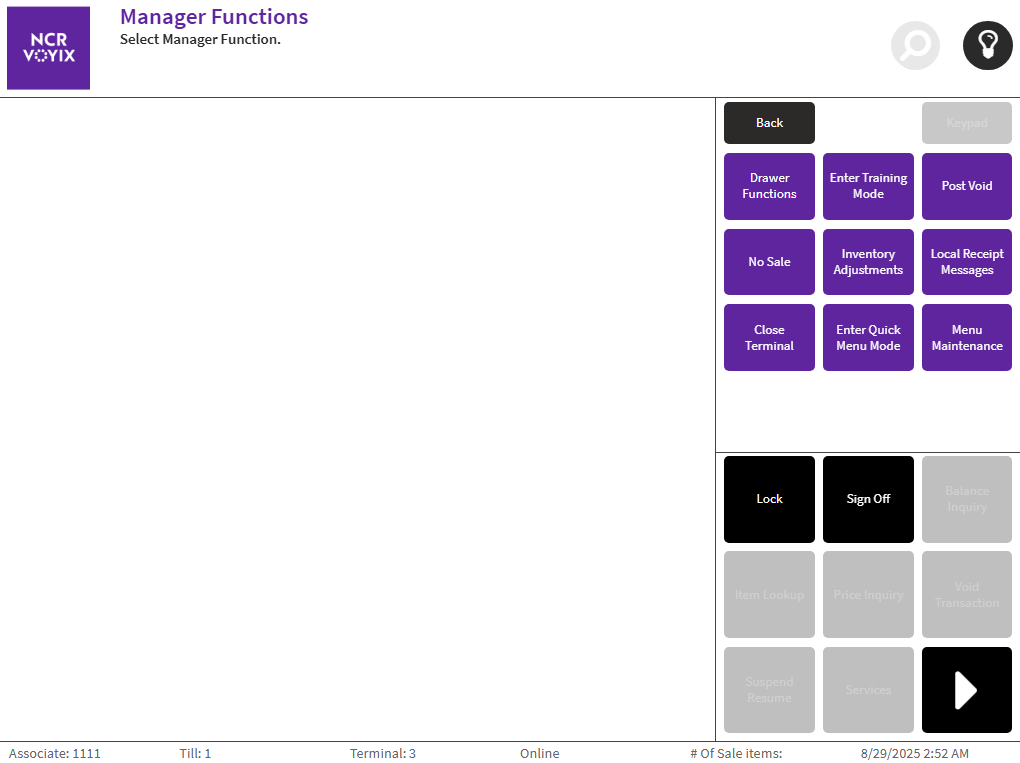
Task: Perform a No Sale
Action: click(769, 262)
